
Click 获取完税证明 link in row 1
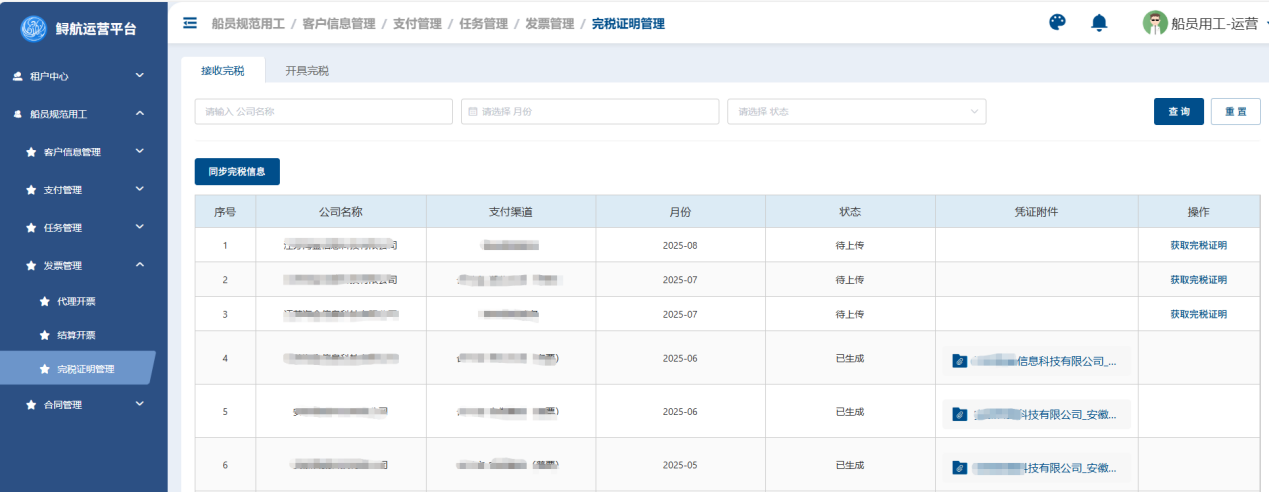point(1198,245)
